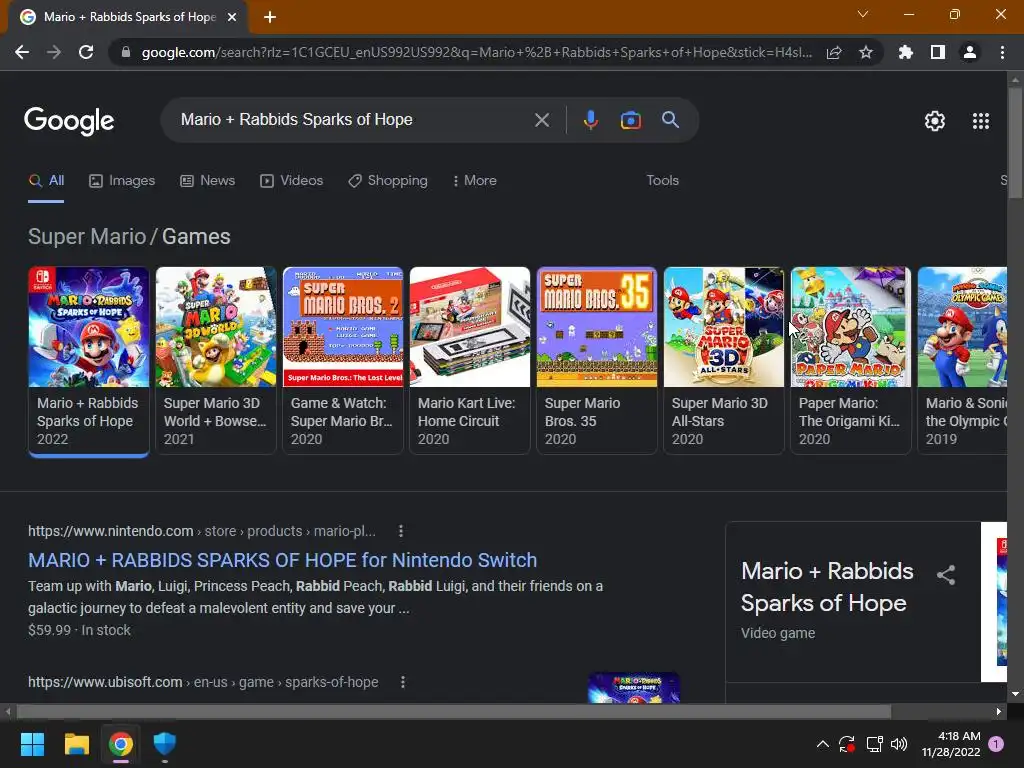Select the Mario & Sonic Olympic Games card
Viewport: 1024px width, 768px height.
point(962,360)
